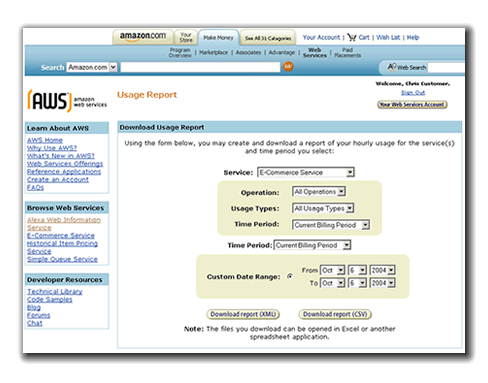Open Advantage in the subnavigation
488x383 pixels.
point(282,52)
